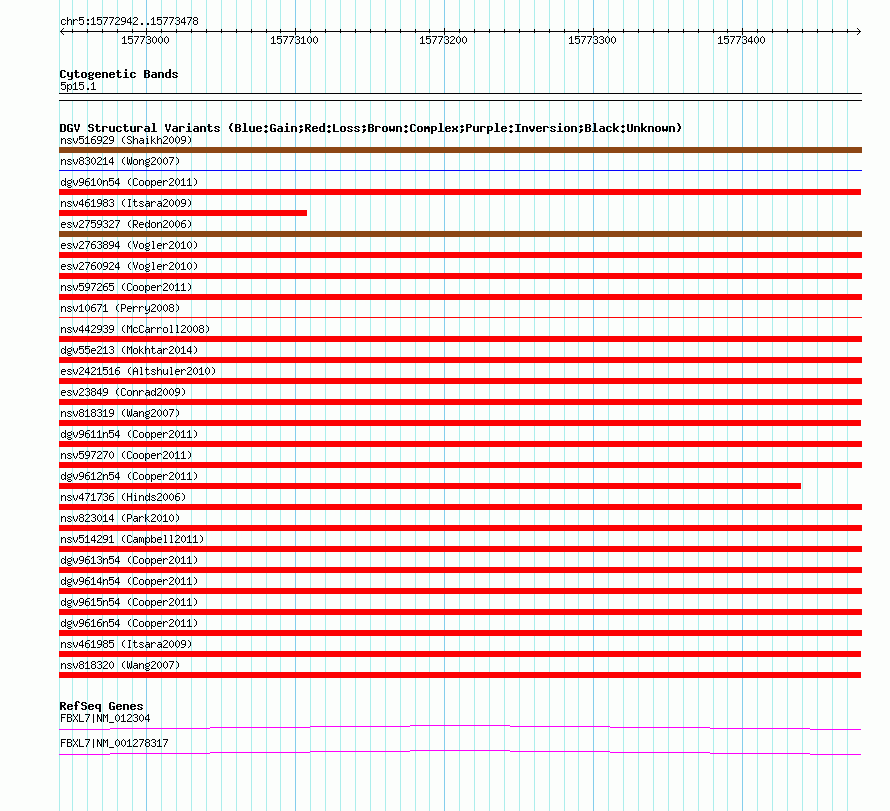Click the chr5:15772942..15773478 coordinate label
Viewport: 890px width, 811px height.
[x=129, y=22]
